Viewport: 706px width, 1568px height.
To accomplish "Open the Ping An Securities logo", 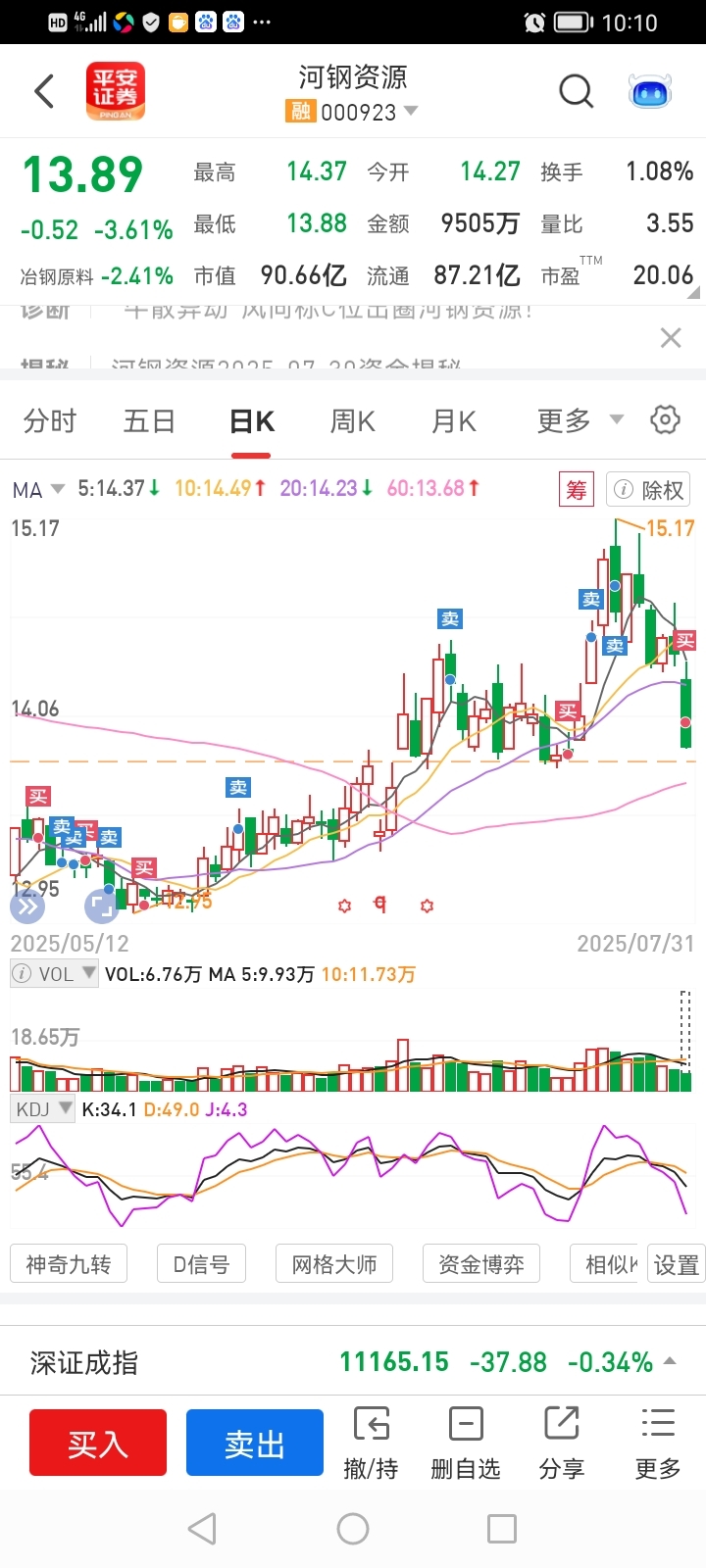I will (x=116, y=91).
